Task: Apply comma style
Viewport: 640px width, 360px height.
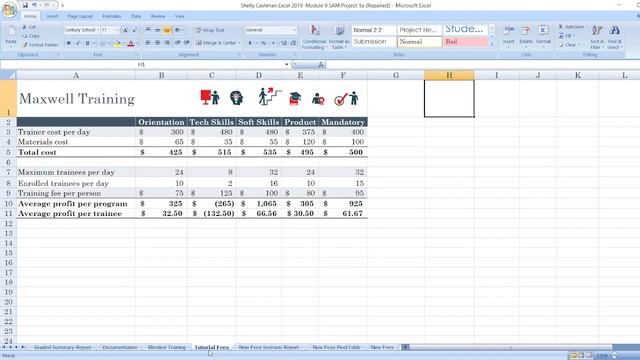Action: click(x=273, y=43)
